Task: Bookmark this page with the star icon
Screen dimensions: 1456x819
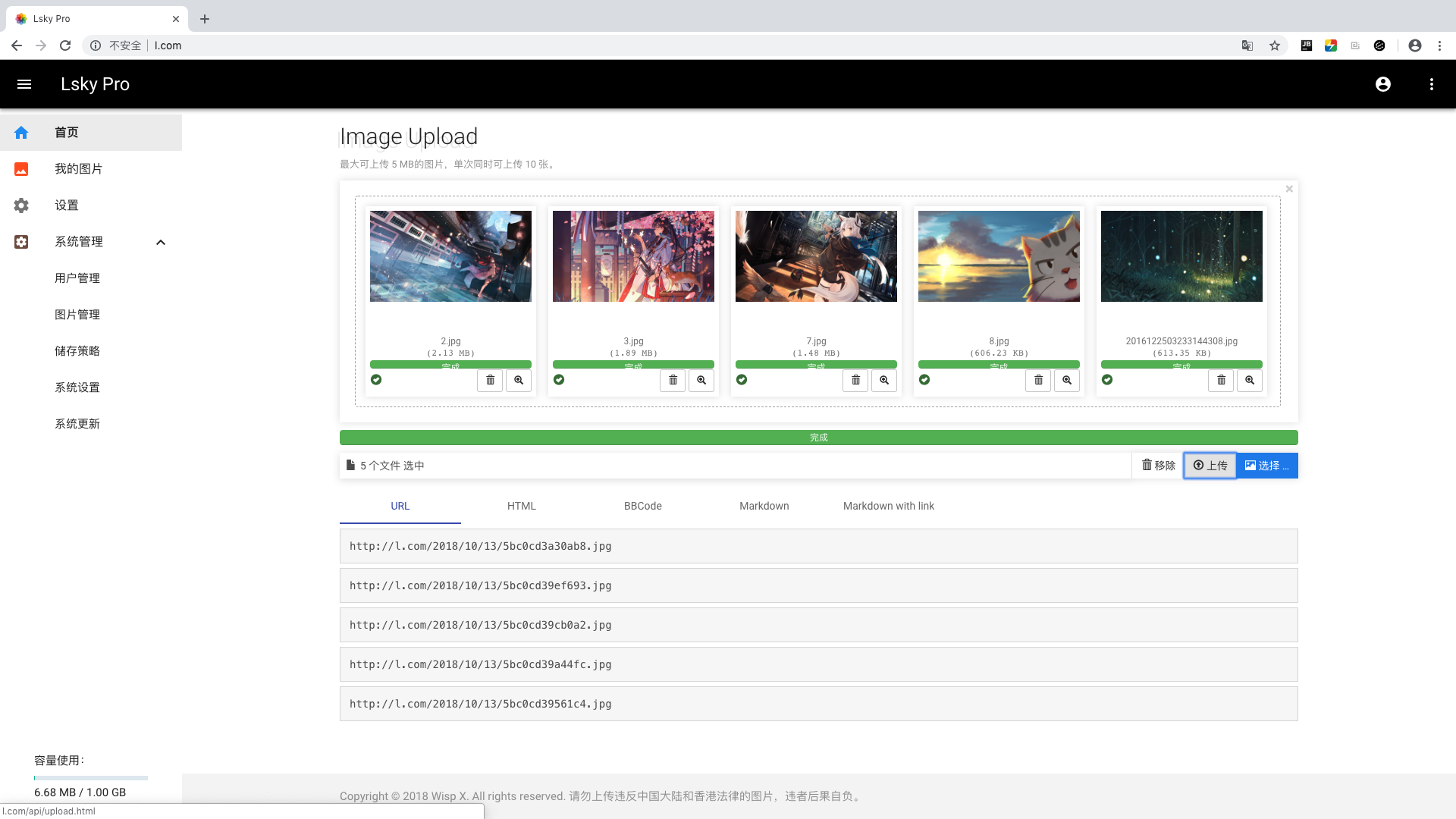Action: [1275, 45]
